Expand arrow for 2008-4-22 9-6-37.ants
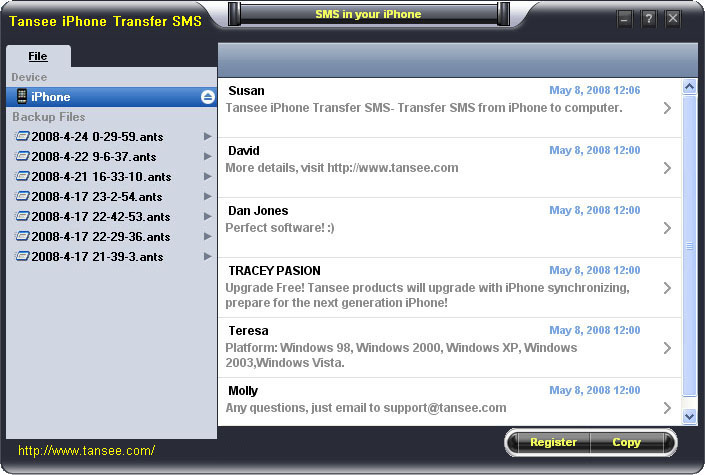The width and height of the screenshot is (705, 475). 207,156
